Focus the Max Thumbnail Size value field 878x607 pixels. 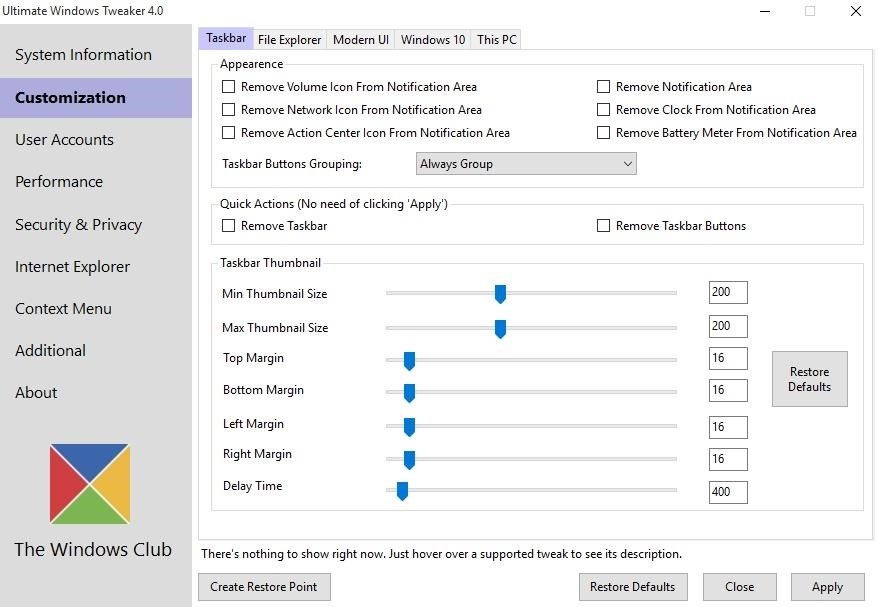728,326
